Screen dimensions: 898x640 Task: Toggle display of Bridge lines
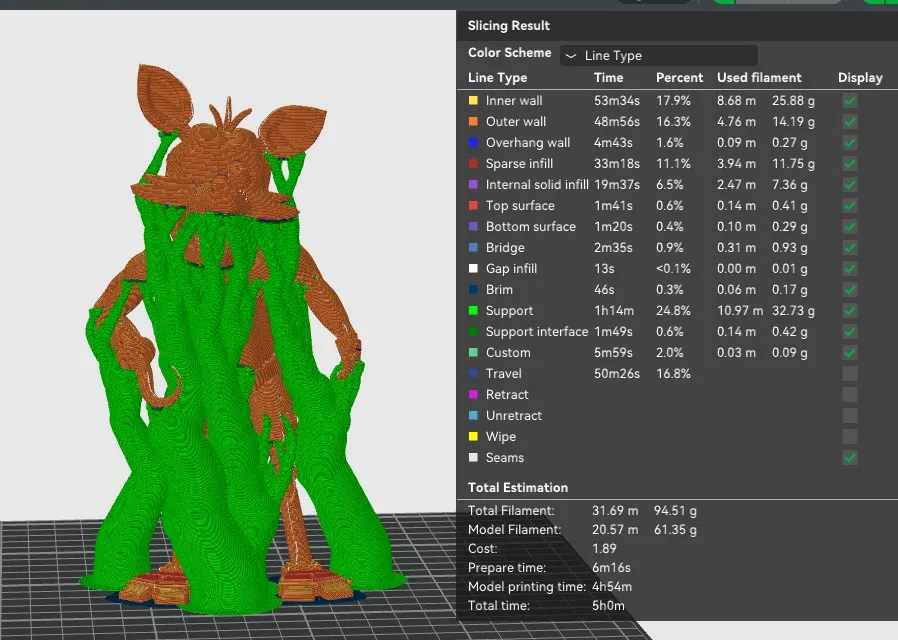850,248
